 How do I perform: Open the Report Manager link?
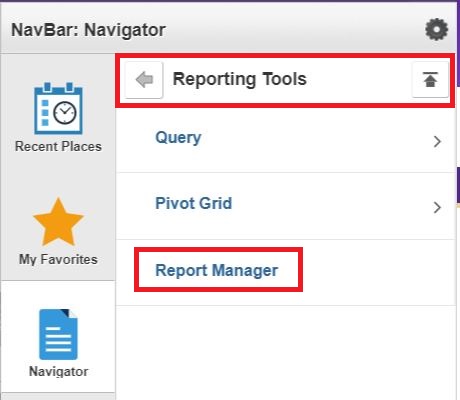point(217,270)
